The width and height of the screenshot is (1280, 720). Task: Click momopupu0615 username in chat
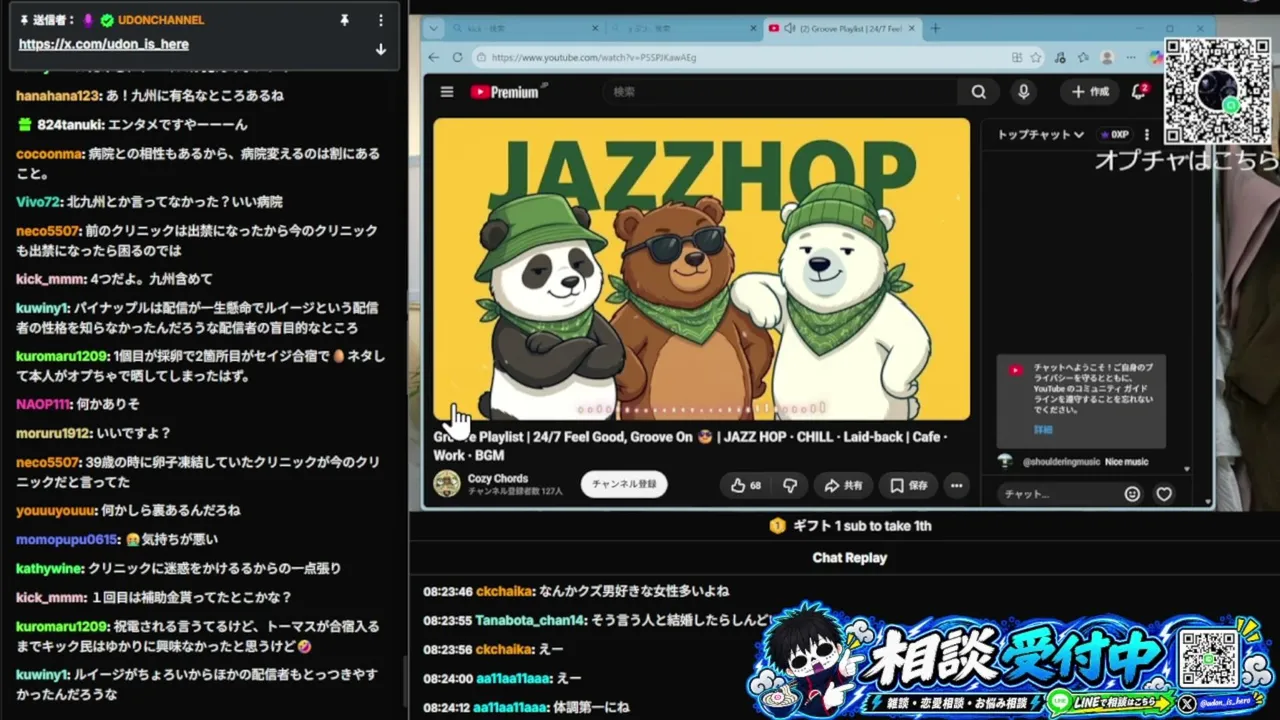[x=67, y=540]
